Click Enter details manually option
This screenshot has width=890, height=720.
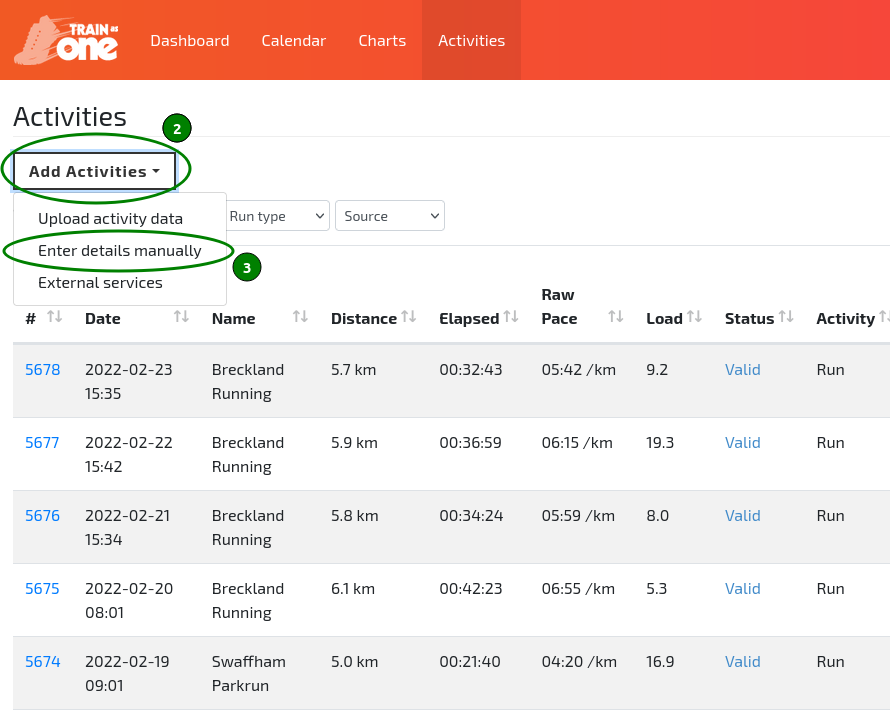click(x=117, y=250)
